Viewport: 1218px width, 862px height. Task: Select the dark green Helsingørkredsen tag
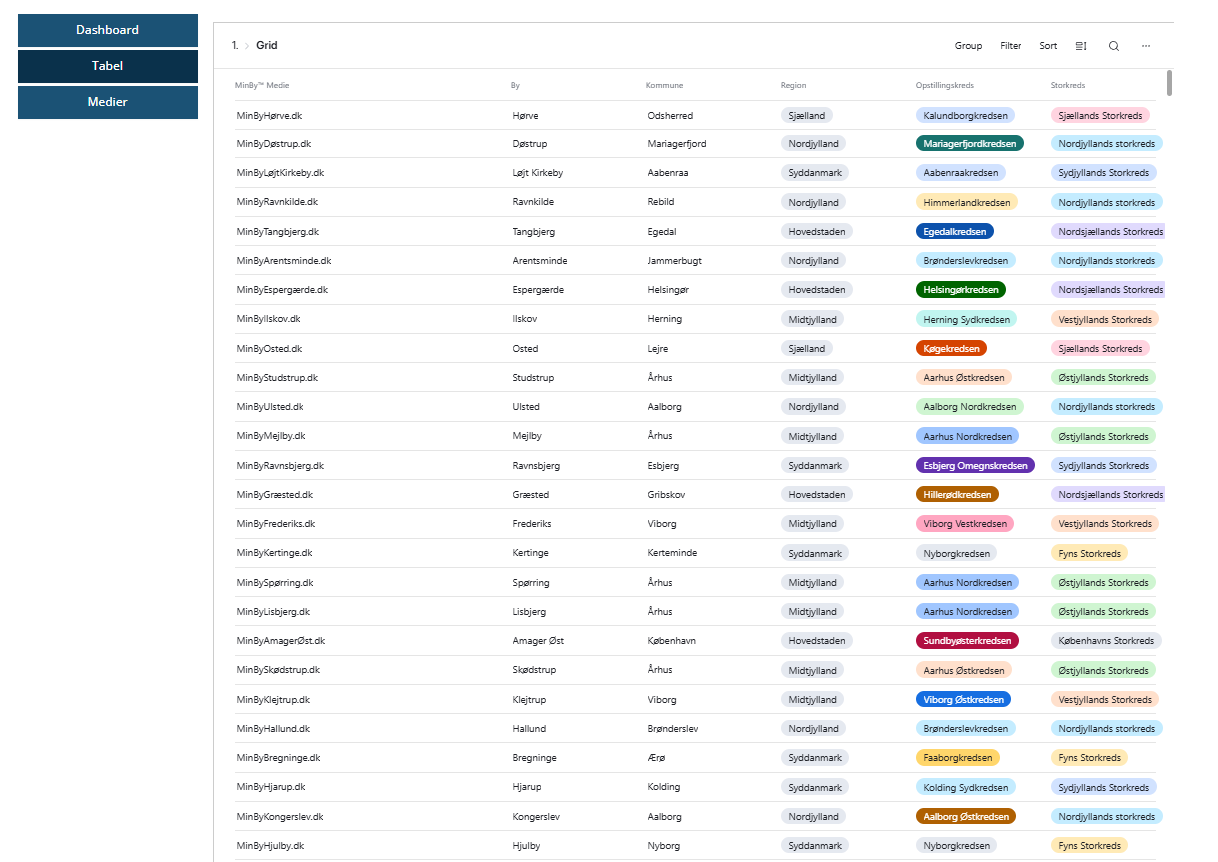(x=960, y=290)
